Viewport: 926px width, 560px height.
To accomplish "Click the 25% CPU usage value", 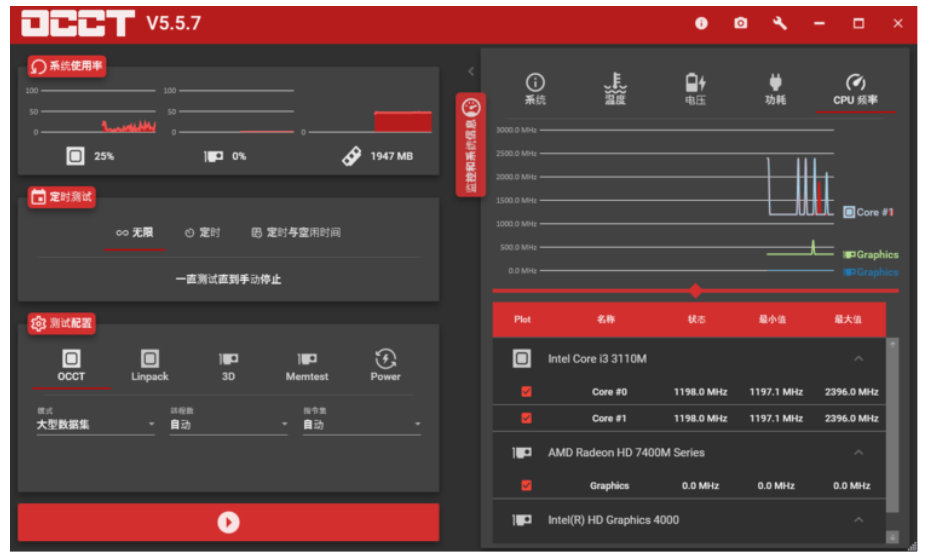I will pos(104,156).
